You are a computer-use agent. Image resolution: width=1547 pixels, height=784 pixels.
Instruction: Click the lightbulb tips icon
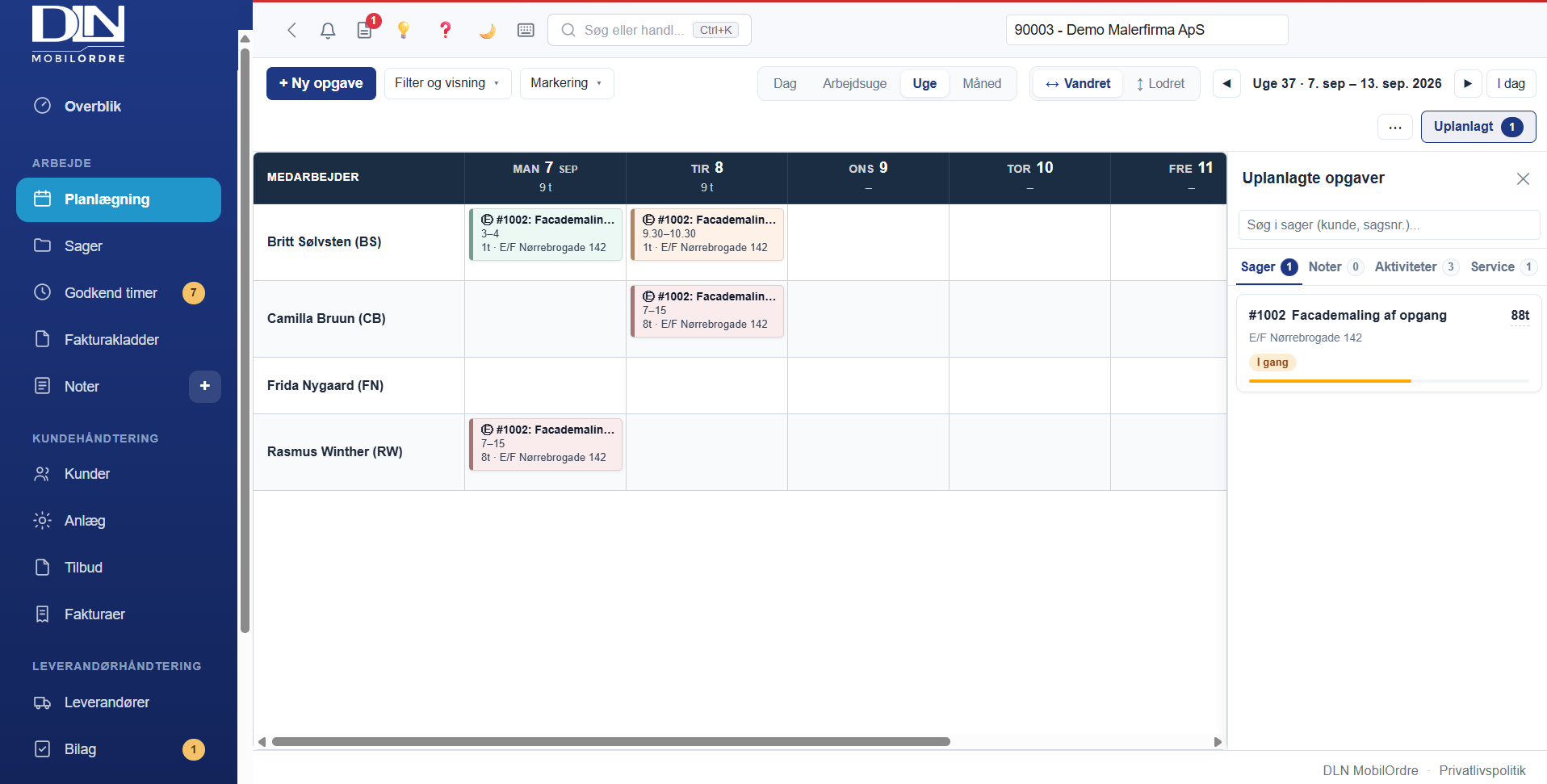click(x=404, y=31)
